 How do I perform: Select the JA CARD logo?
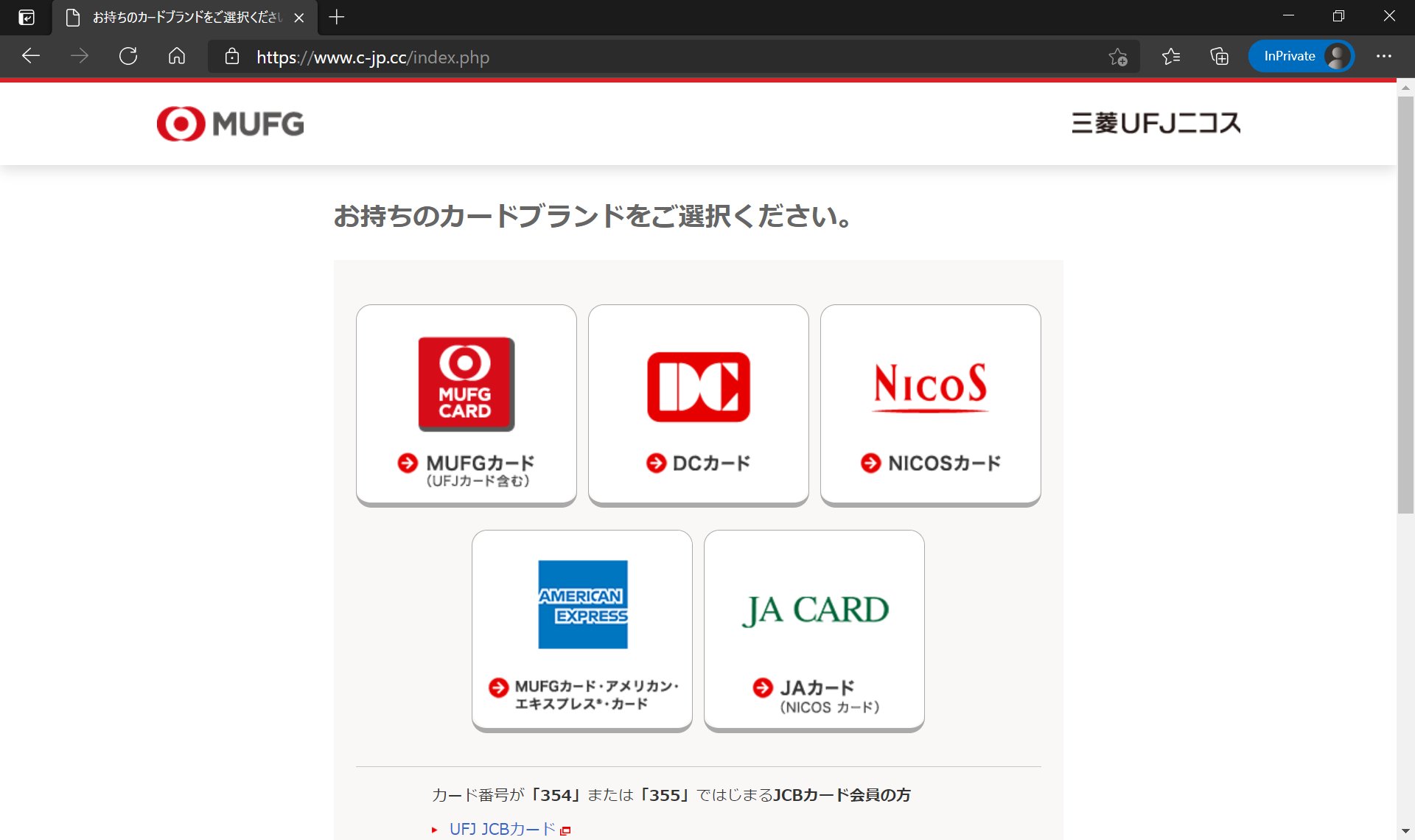pyautogui.click(x=814, y=611)
